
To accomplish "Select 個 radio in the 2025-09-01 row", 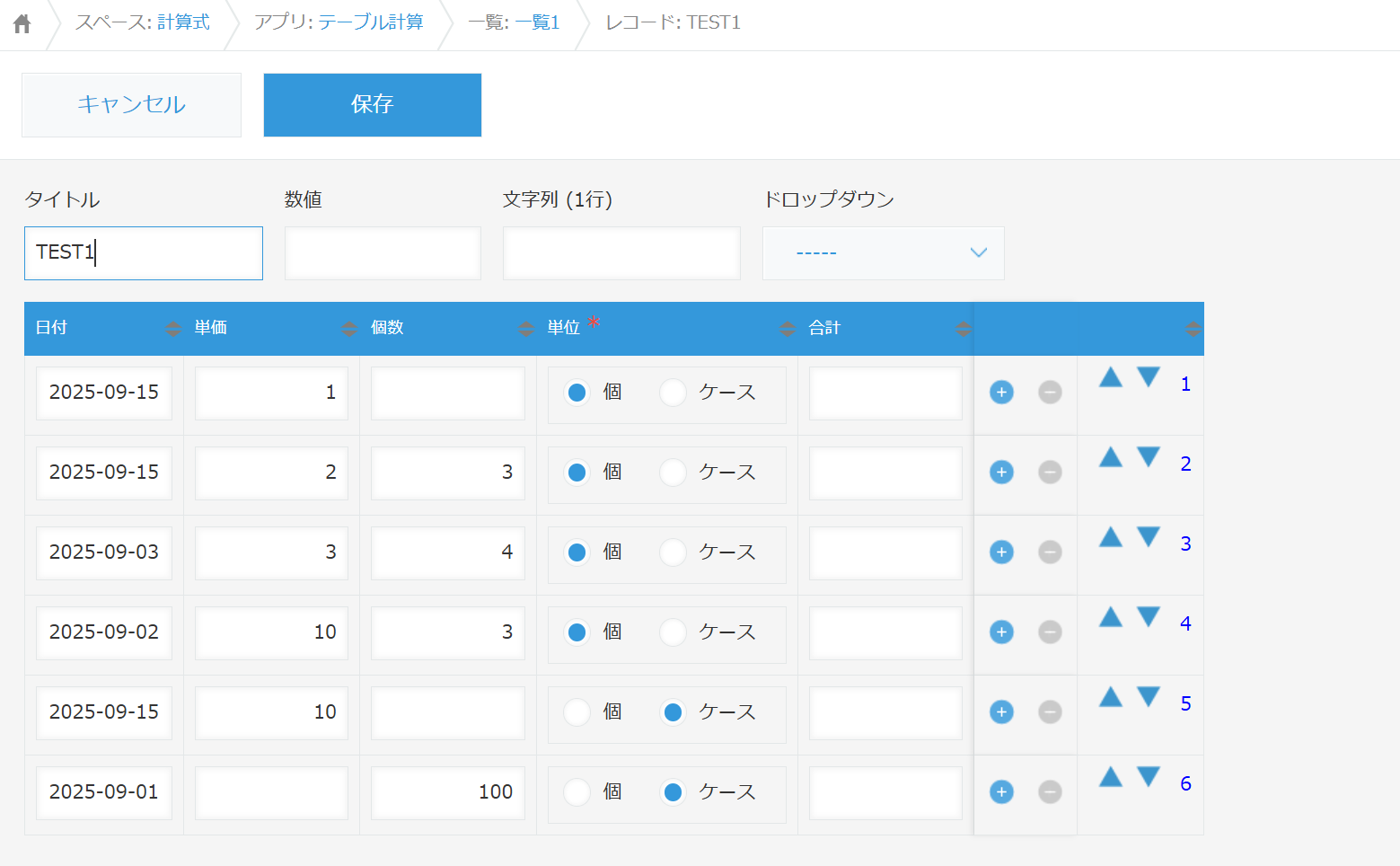I will point(577,792).
